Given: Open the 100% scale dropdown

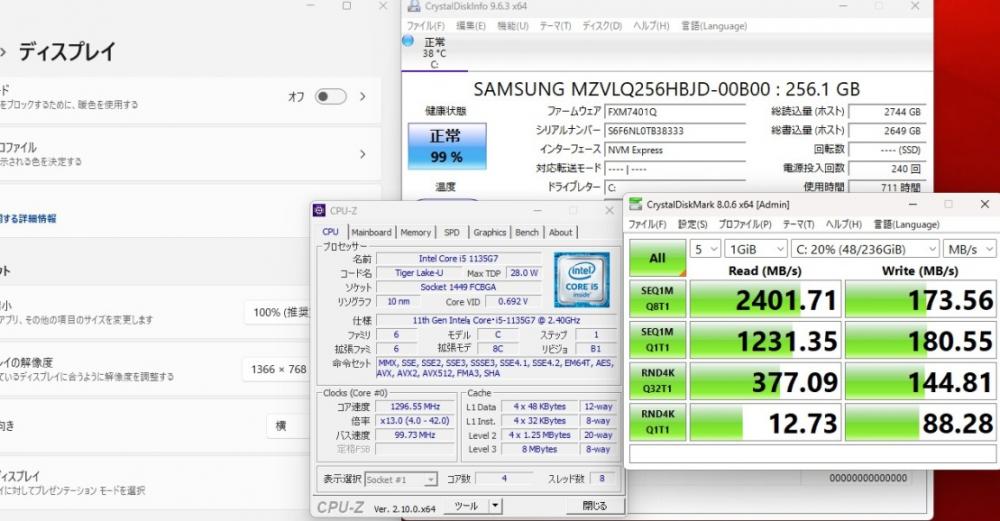Looking at the screenshot, I should click(278, 312).
